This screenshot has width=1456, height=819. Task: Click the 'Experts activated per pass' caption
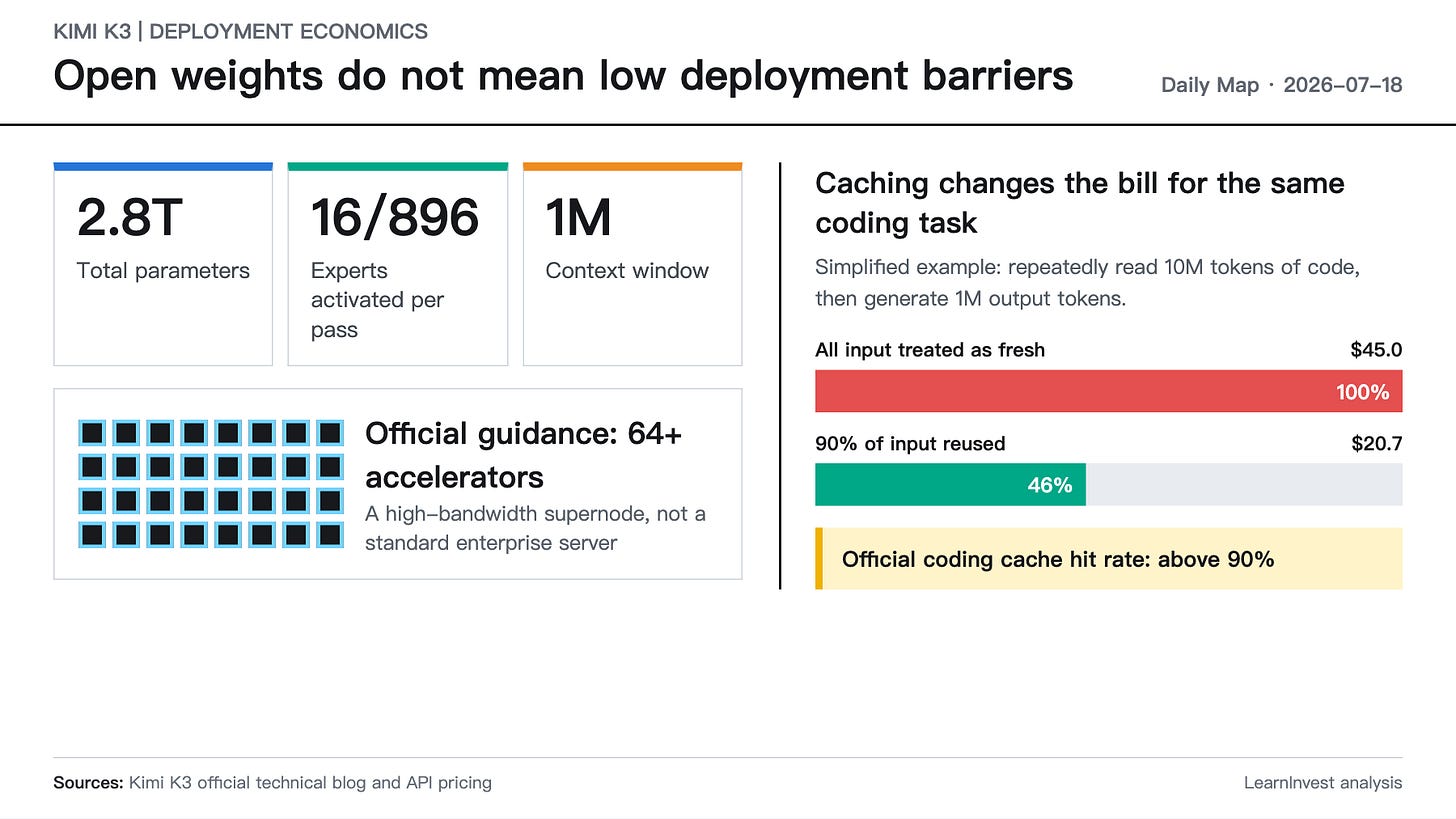coord(377,300)
